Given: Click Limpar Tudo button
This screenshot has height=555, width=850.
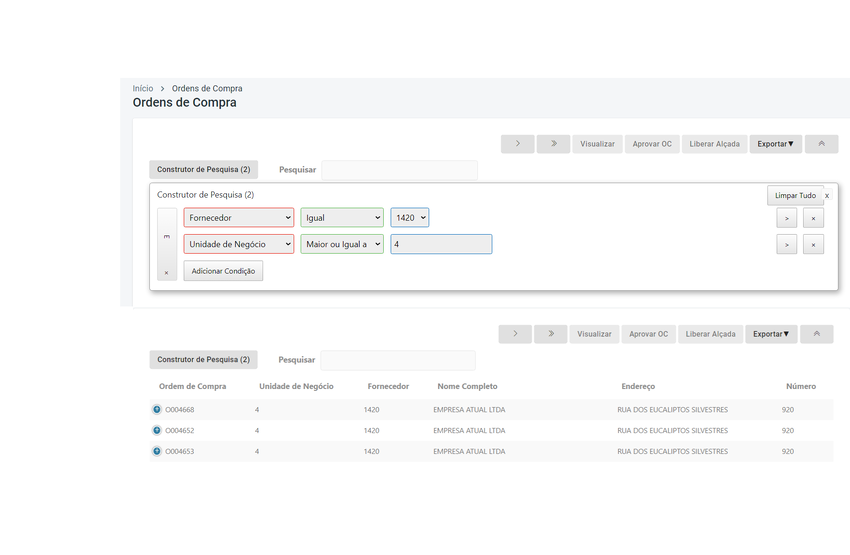Looking at the screenshot, I should tap(795, 196).
